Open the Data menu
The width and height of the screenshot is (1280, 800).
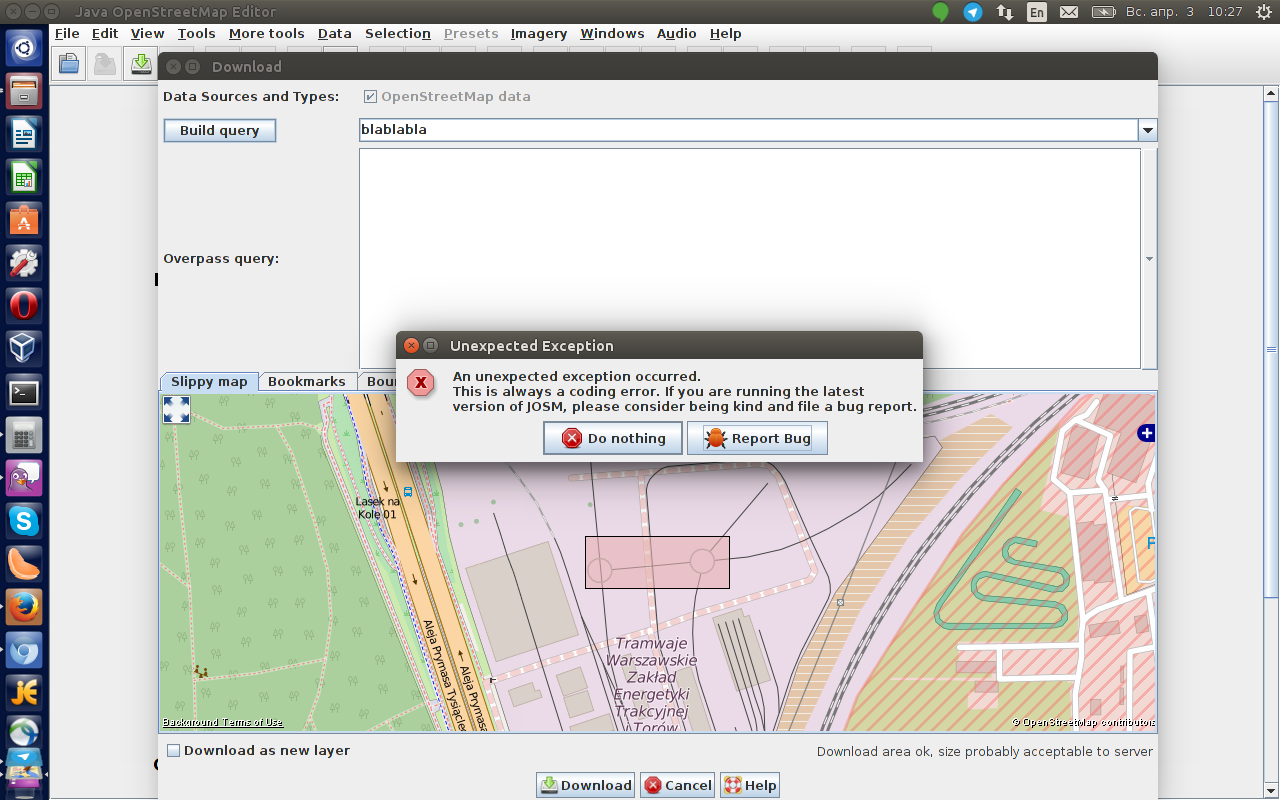pos(335,33)
